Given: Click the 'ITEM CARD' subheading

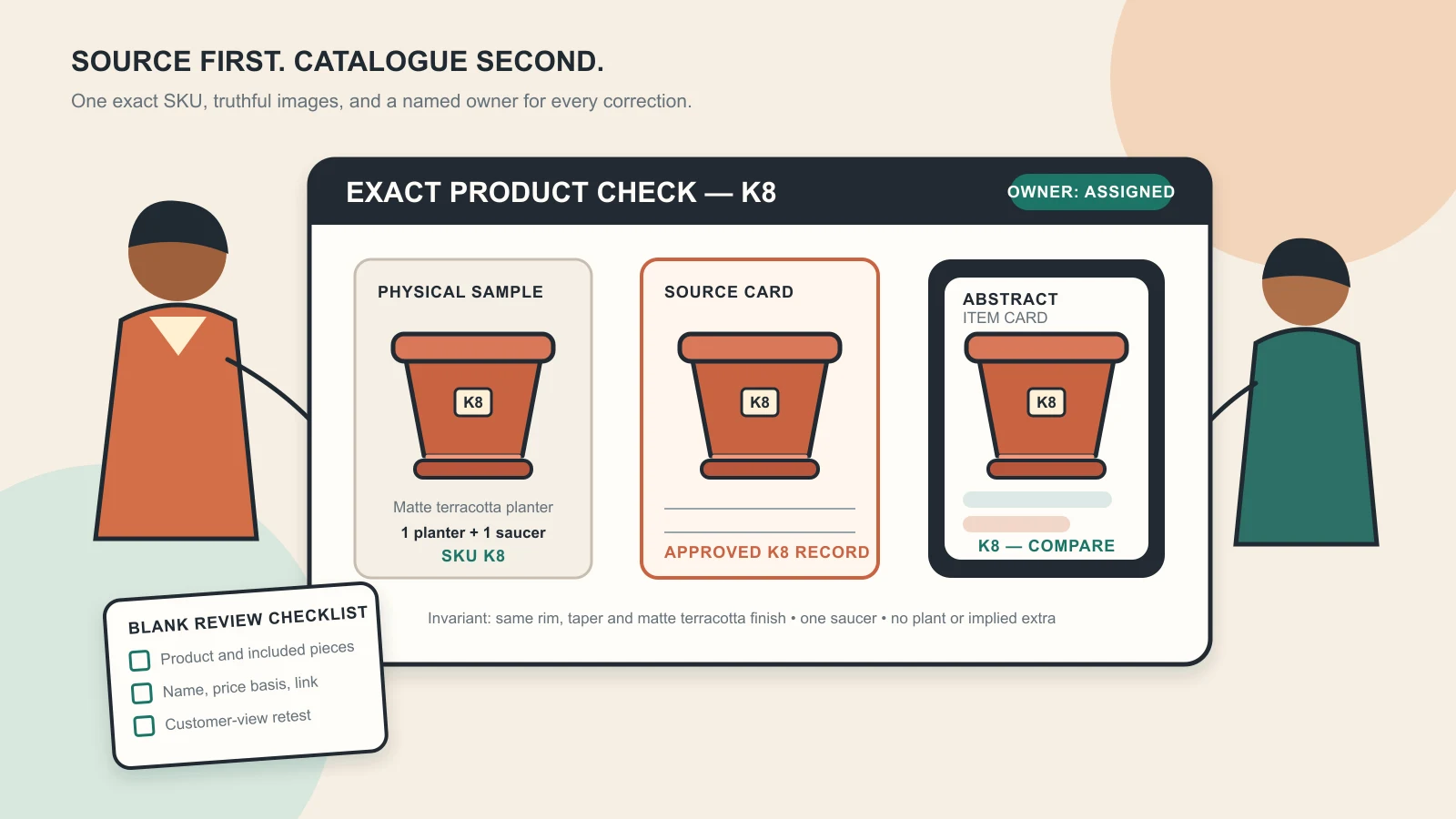Looking at the screenshot, I should tap(1006, 318).
